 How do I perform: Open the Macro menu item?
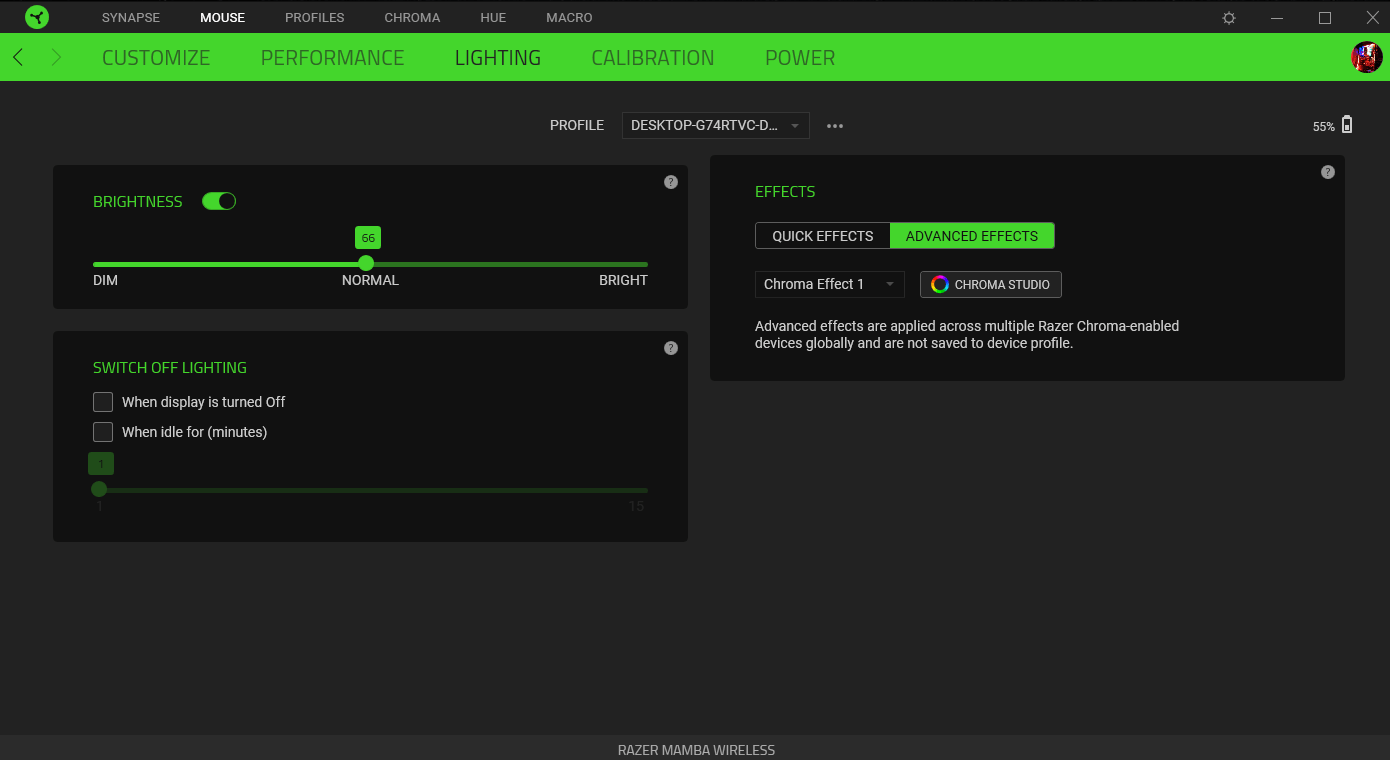point(569,18)
